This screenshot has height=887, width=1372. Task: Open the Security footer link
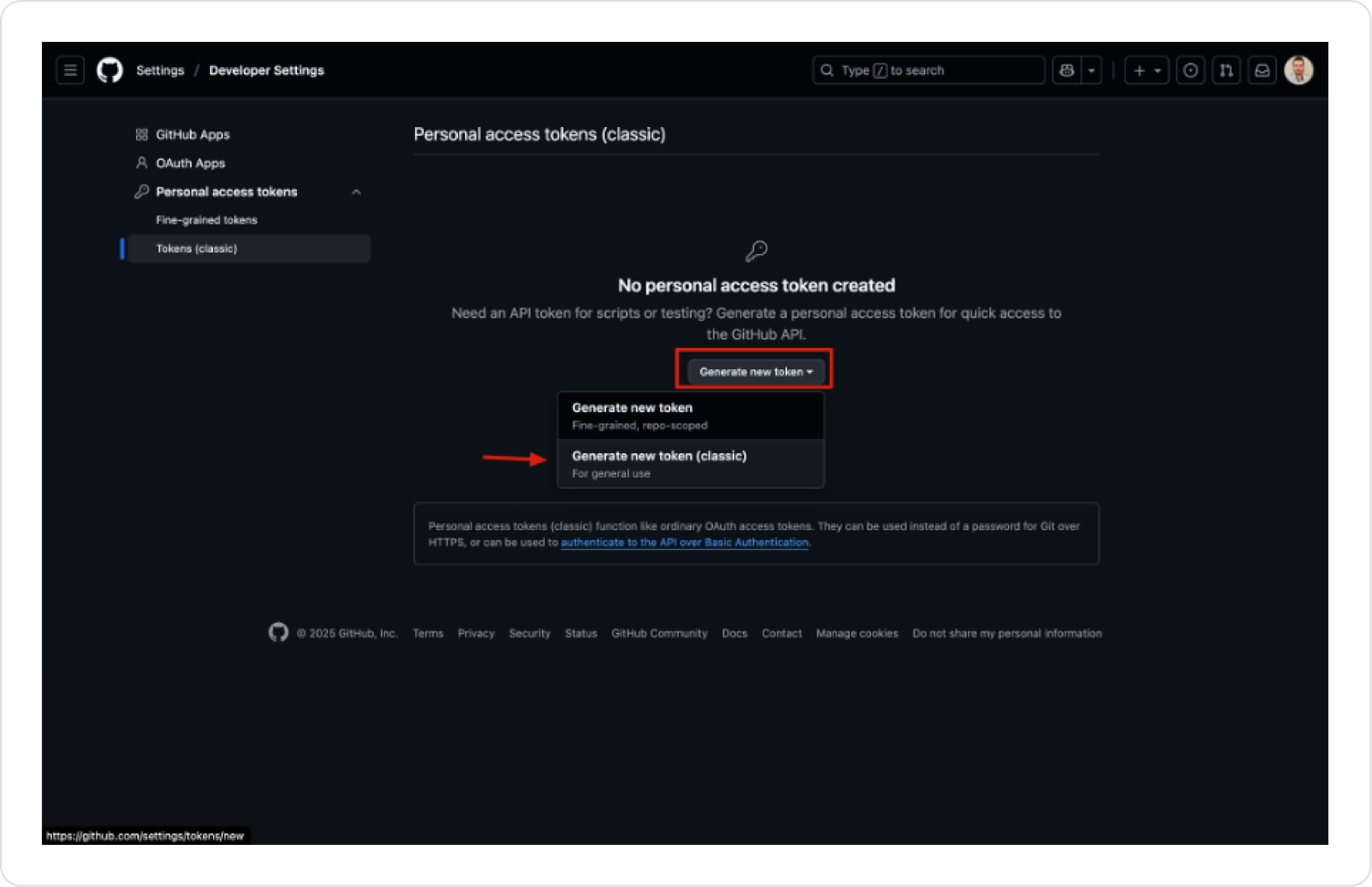[x=529, y=633]
